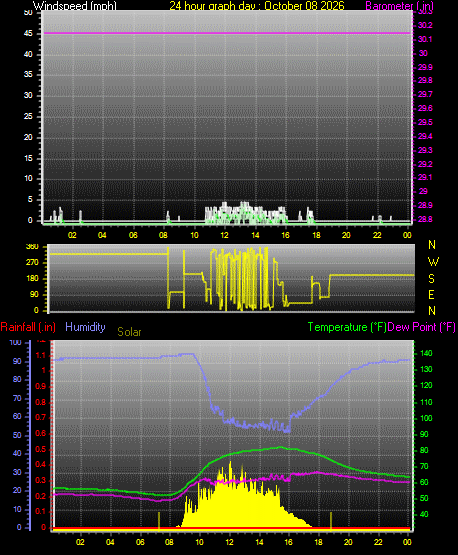Click the Windspeed (mph) axis title
458x555 pixels.
(74, 6)
